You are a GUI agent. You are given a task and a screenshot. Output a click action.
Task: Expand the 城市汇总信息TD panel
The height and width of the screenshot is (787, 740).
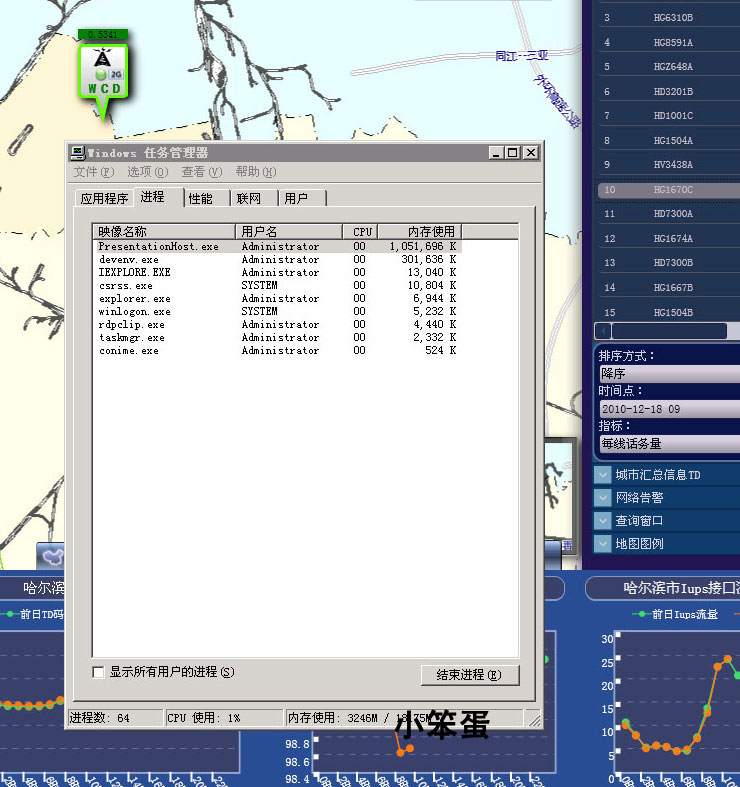pyautogui.click(x=602, y=474)
